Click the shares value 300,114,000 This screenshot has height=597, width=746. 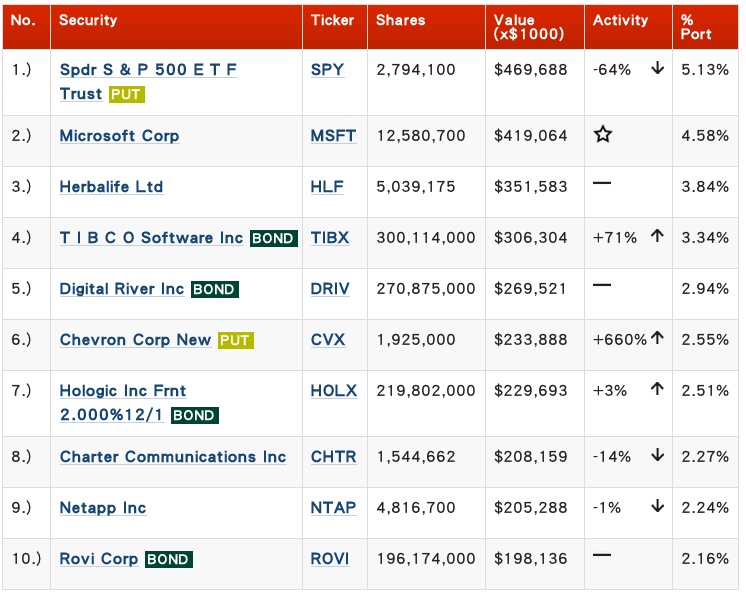coord(426,238)
